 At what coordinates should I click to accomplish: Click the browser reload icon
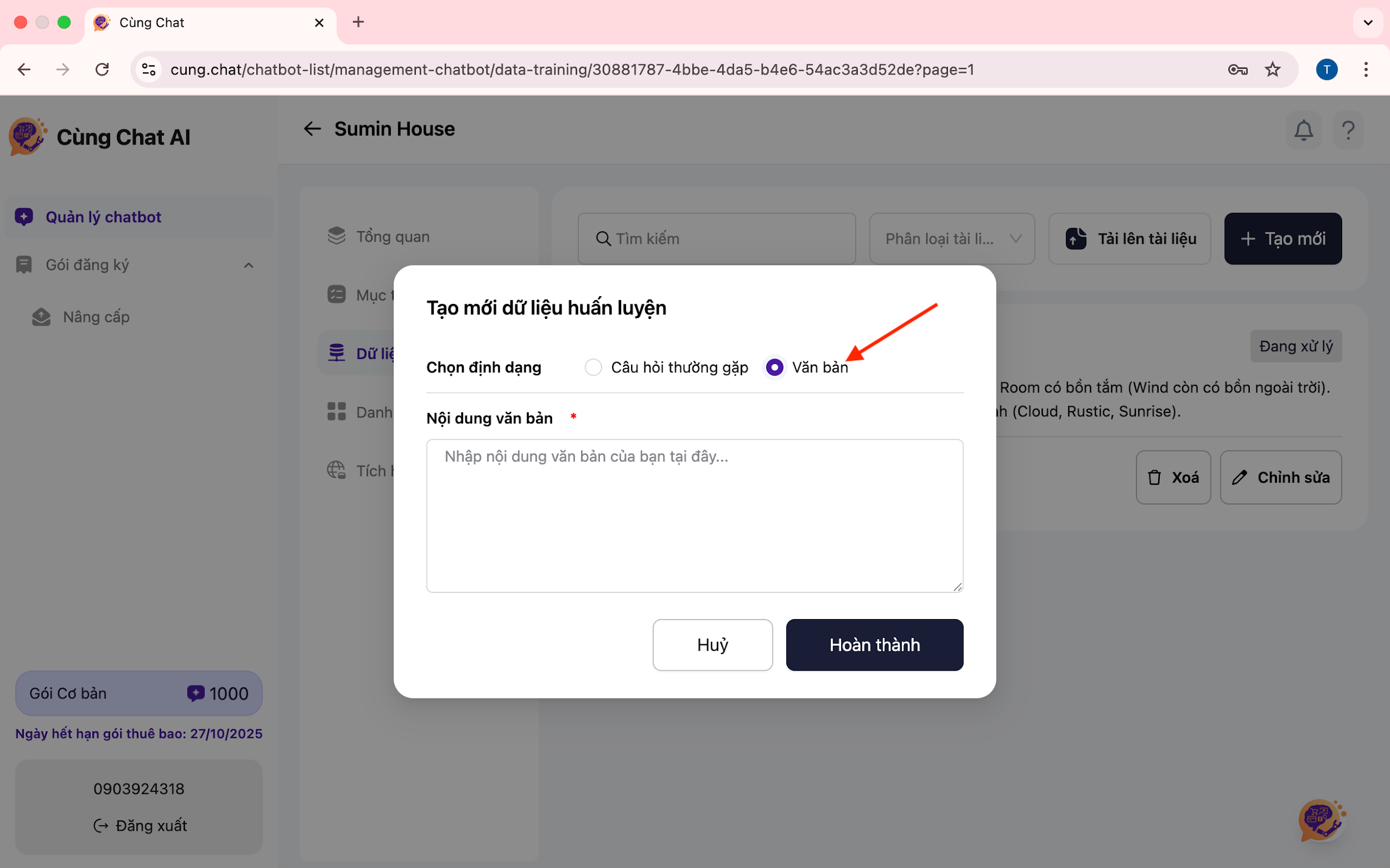coord(102,69)
